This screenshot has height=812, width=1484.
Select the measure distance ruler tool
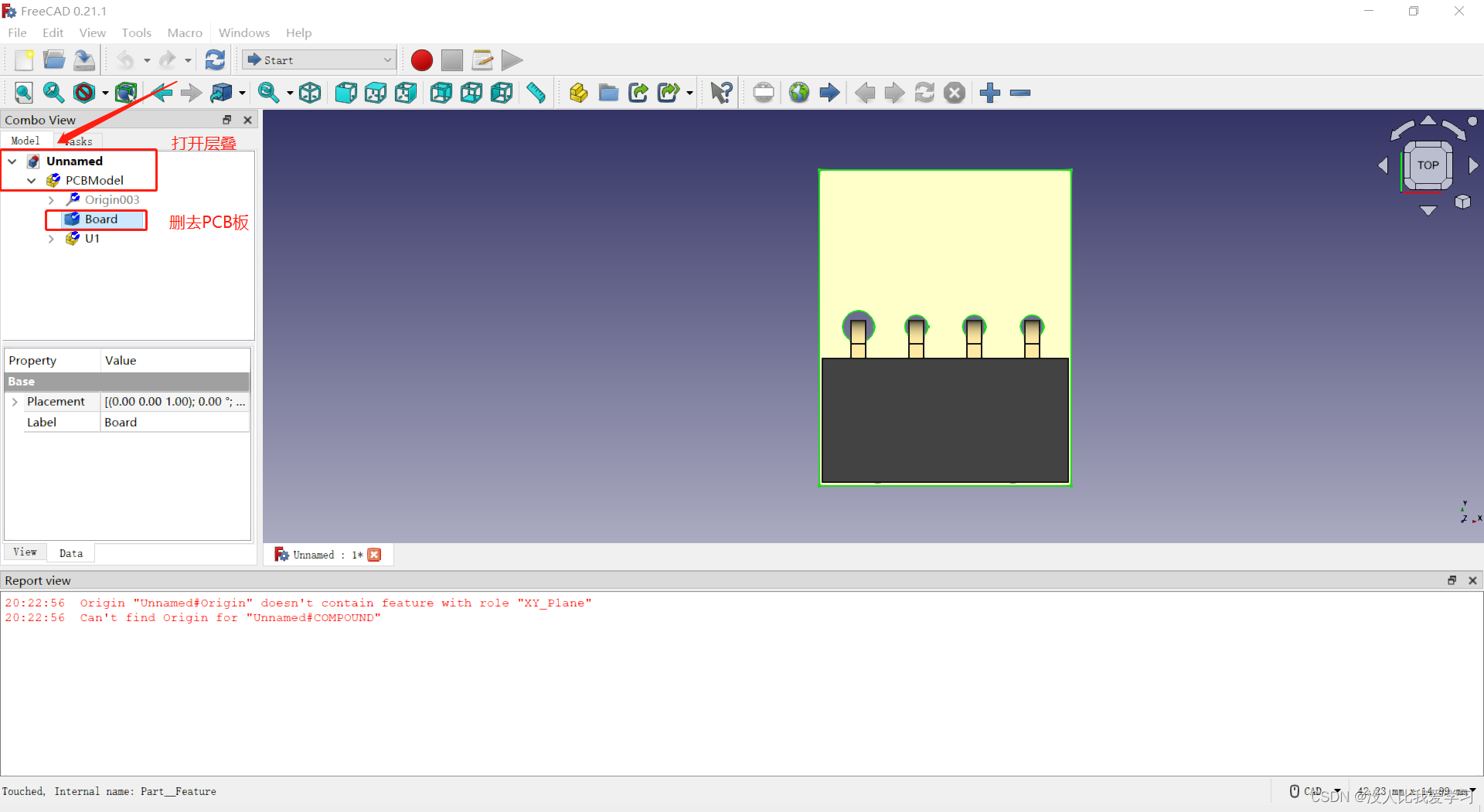click(536, 93)
